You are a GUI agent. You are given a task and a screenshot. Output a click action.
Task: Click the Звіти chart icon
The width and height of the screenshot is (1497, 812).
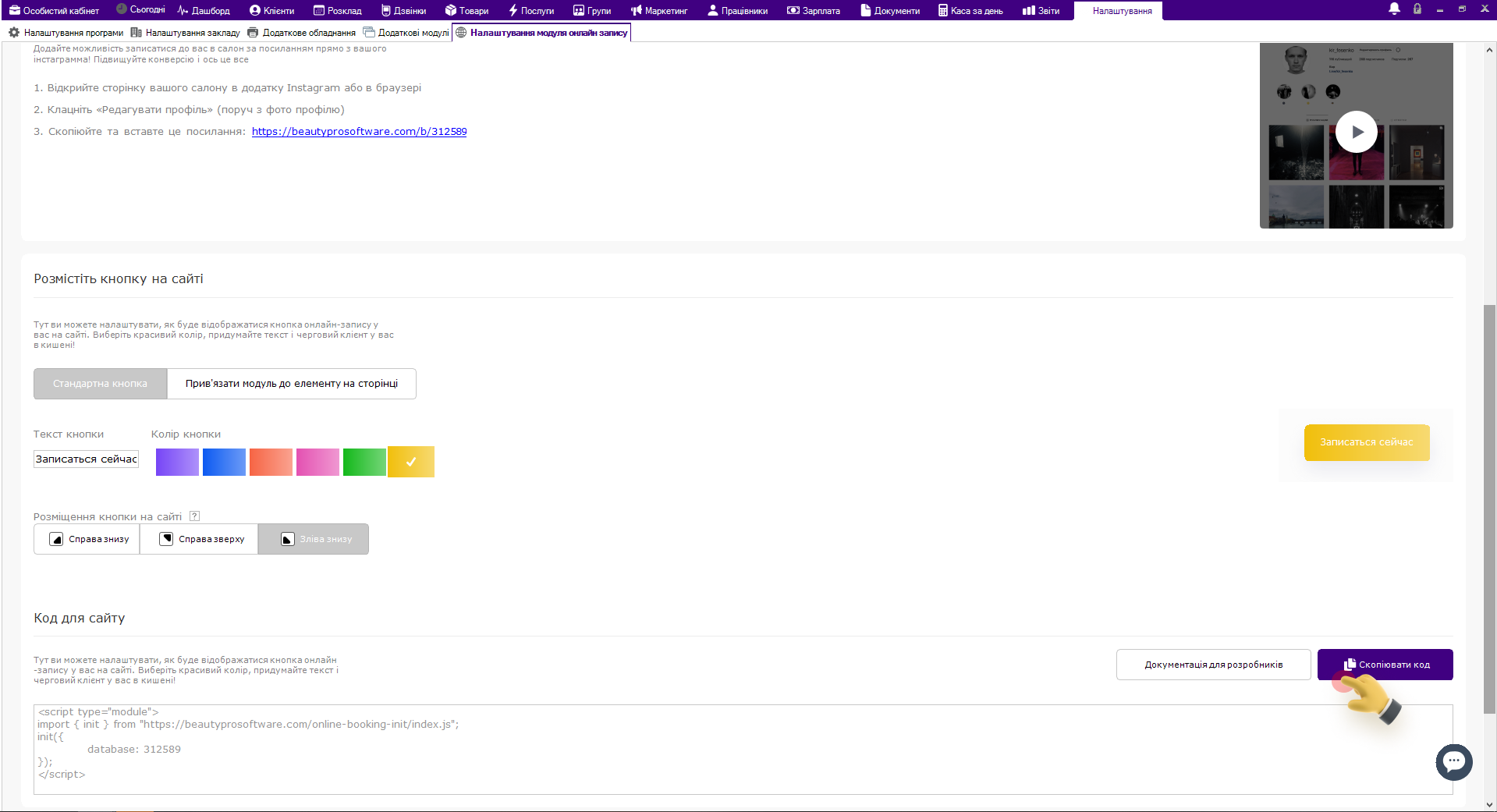(x=1028, y=10)
